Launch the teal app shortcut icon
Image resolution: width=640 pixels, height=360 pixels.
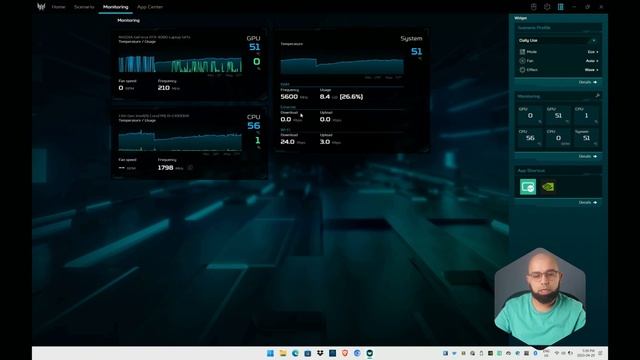[x=528, y=187]
